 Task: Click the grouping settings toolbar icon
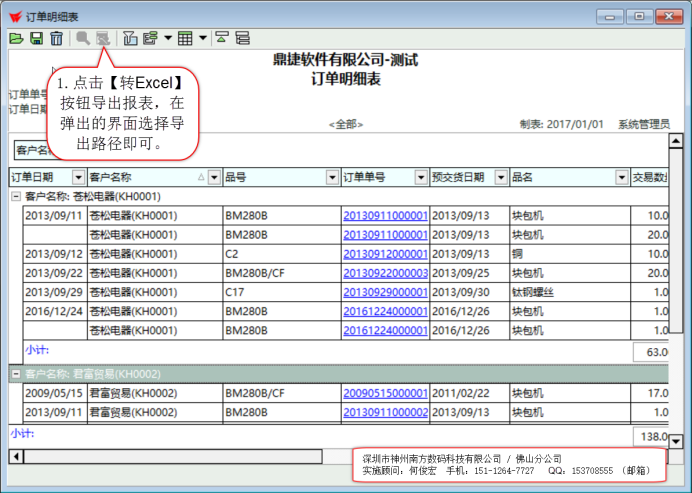click(x=150, y=38)
